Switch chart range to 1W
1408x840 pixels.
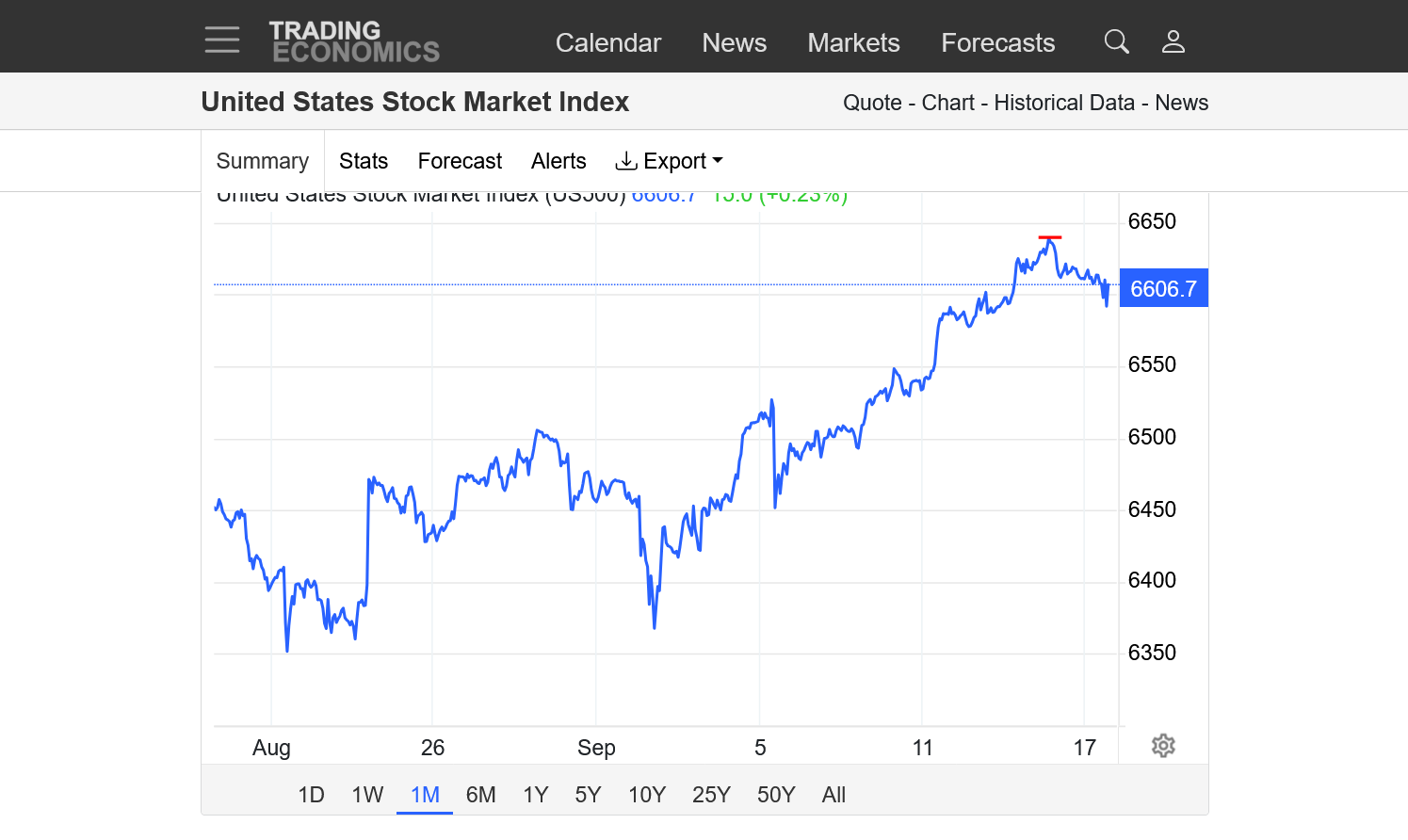[367, 795]
